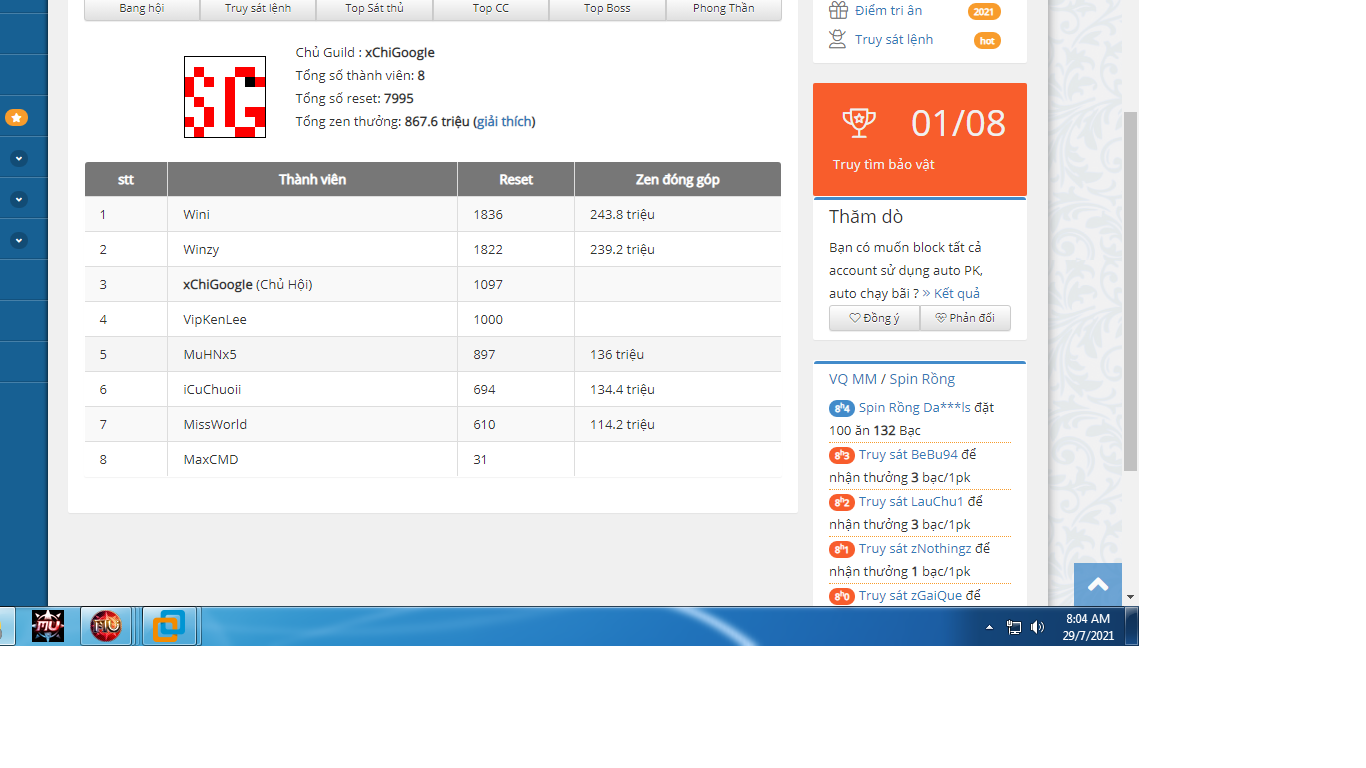This screenshot has width=1366, height=768.
Task: Click the medal icon beside Truy sát lệnh
Action: (x=838, y=40)
